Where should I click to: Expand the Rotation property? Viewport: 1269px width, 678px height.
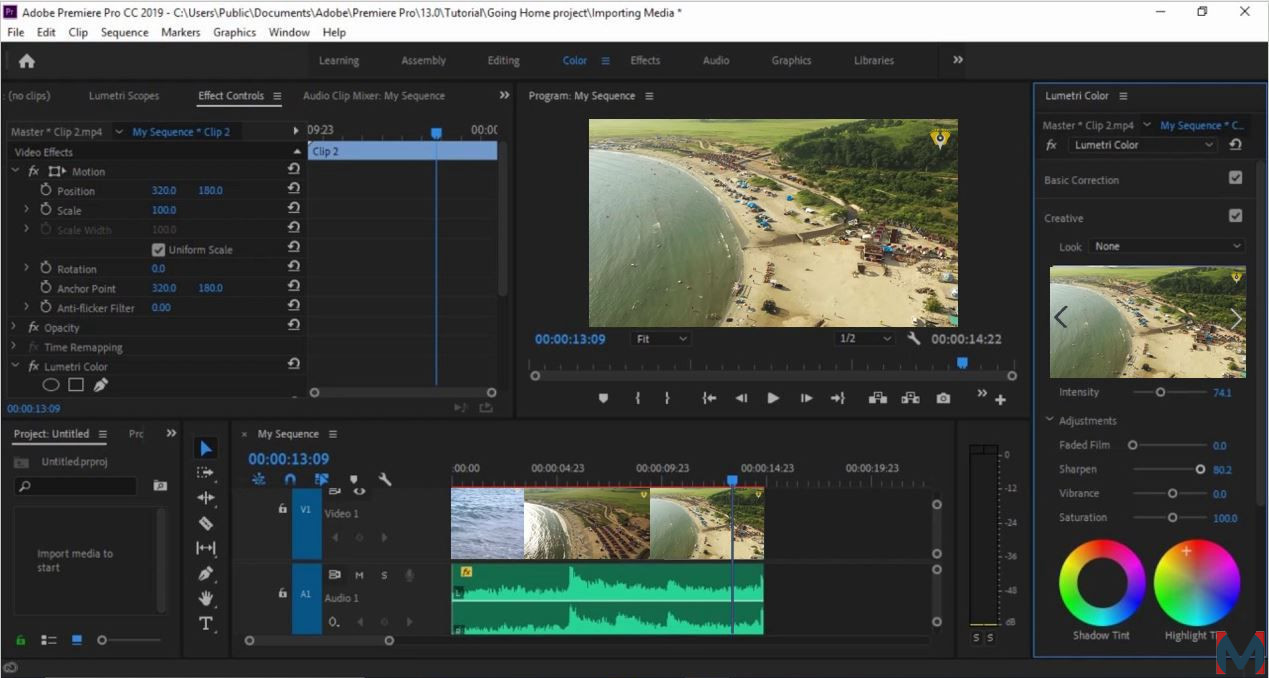[x=26, y=268]
